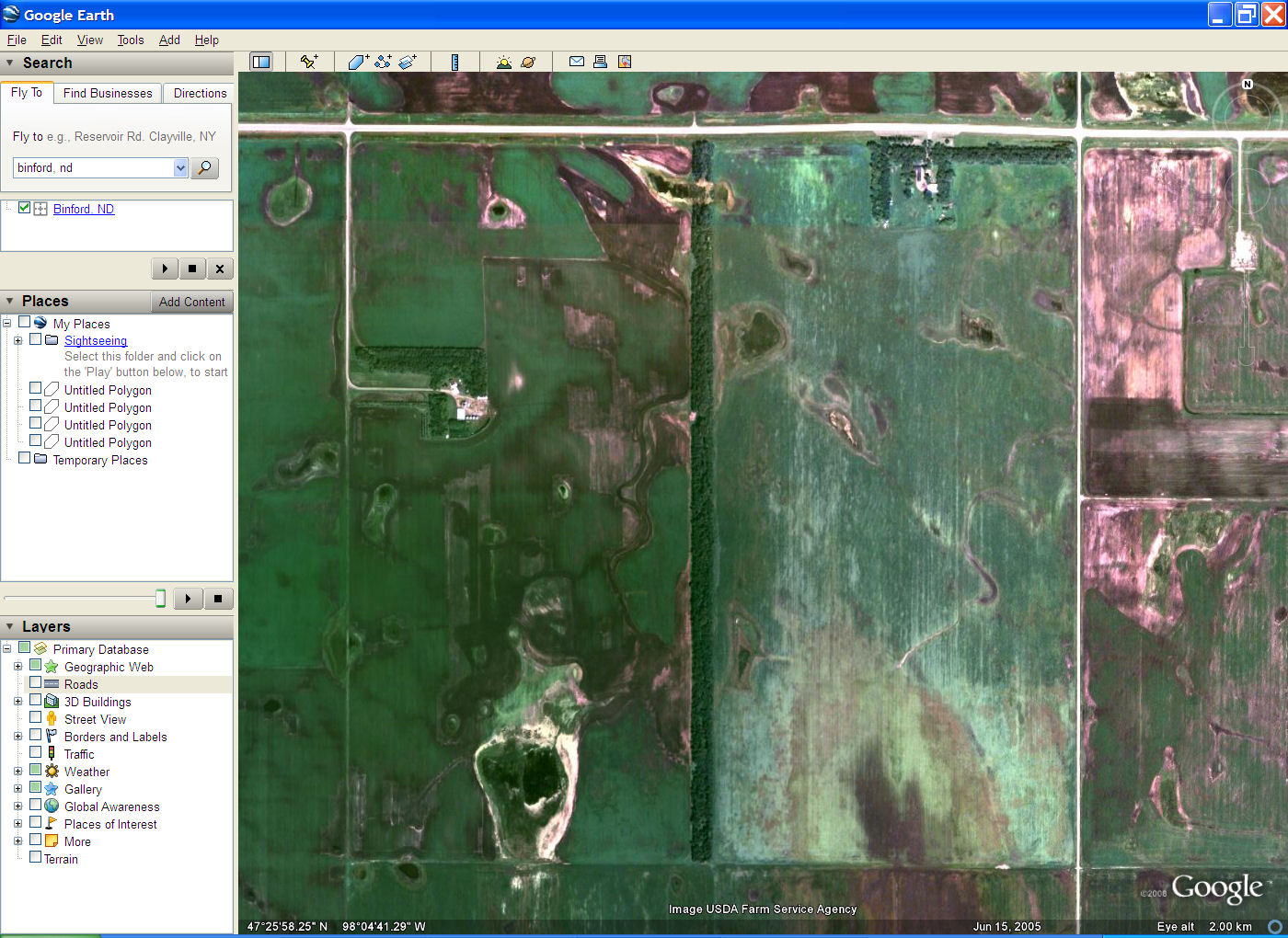
Task: Open the Fly To search history dropdown
Action: point(180,167)
